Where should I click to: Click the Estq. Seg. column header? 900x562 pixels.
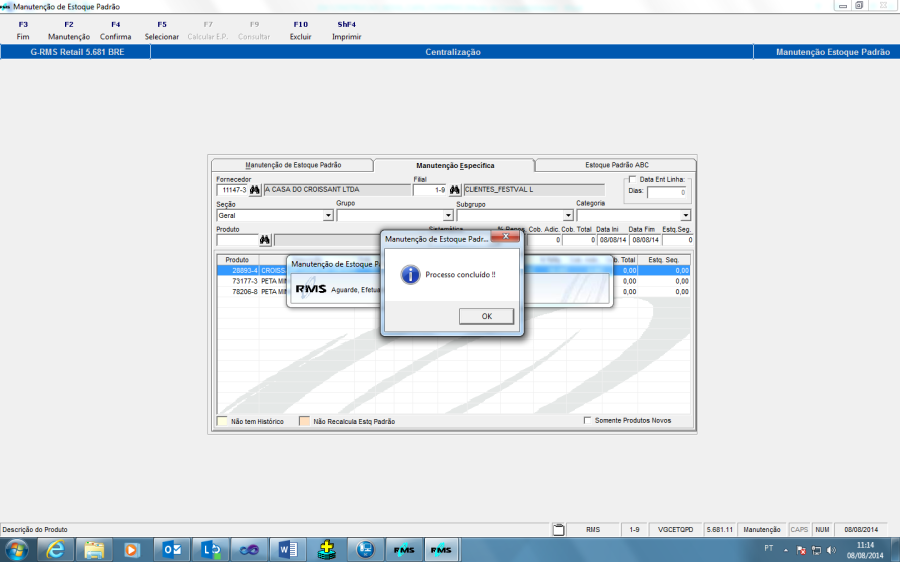click(664, 260)
